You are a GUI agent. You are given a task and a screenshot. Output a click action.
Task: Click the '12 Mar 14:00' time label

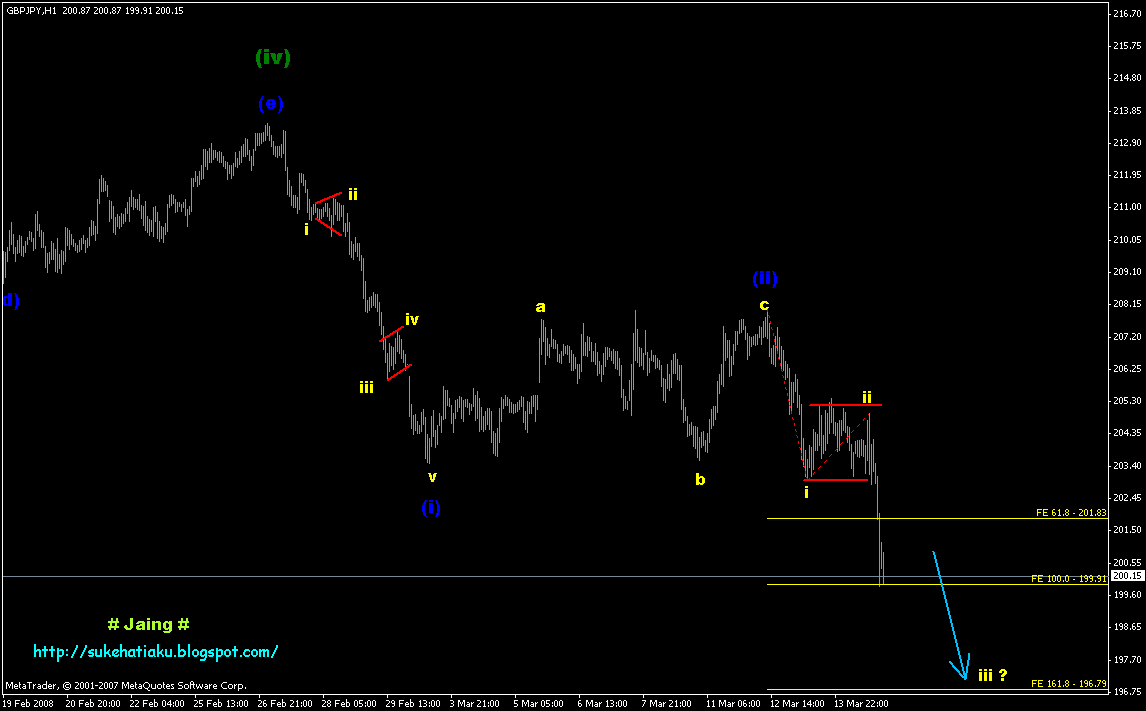point(797,704)
